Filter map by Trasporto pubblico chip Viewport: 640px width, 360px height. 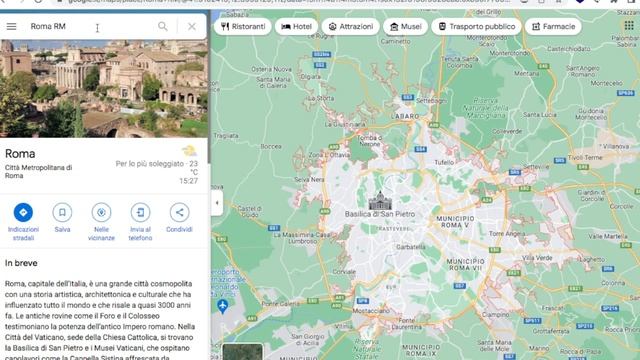(476, 27)
